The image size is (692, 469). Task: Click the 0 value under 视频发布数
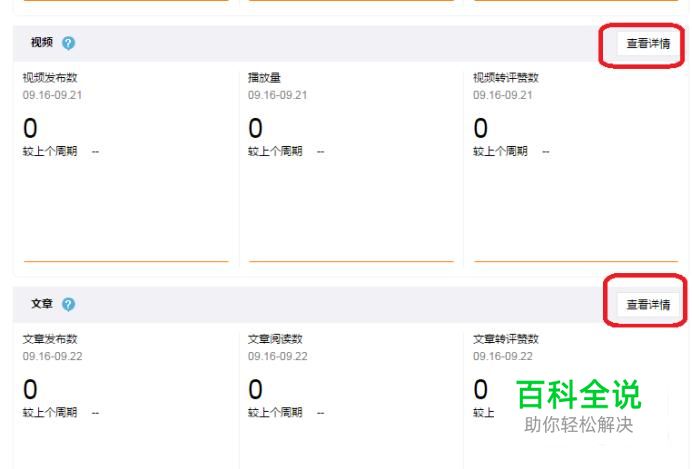(x=30, y=128)
